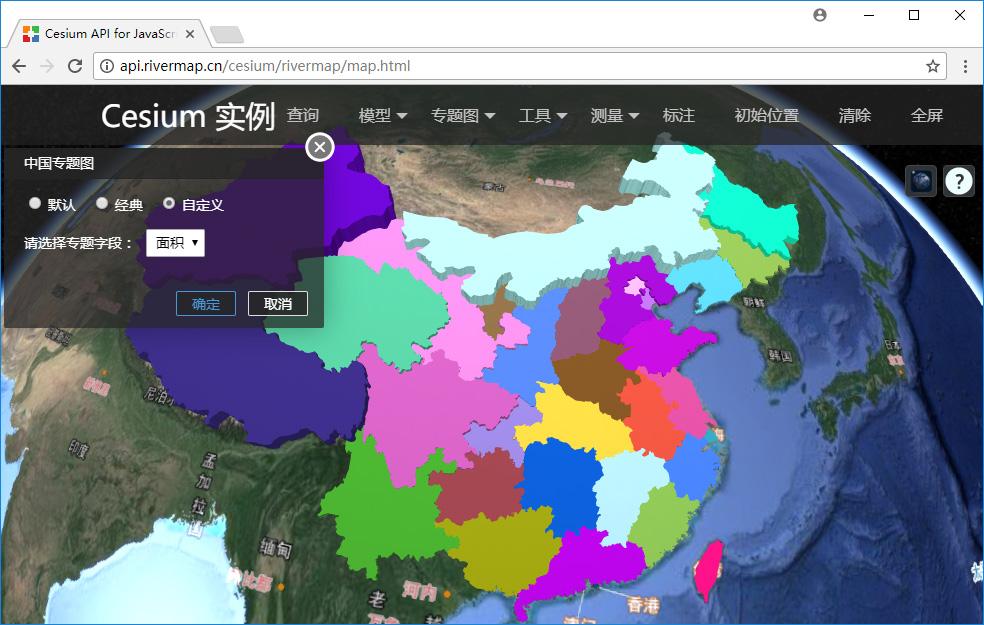Go back with the browser back arrow
This screenshot has height=625, width=984.
coord(19,66)
